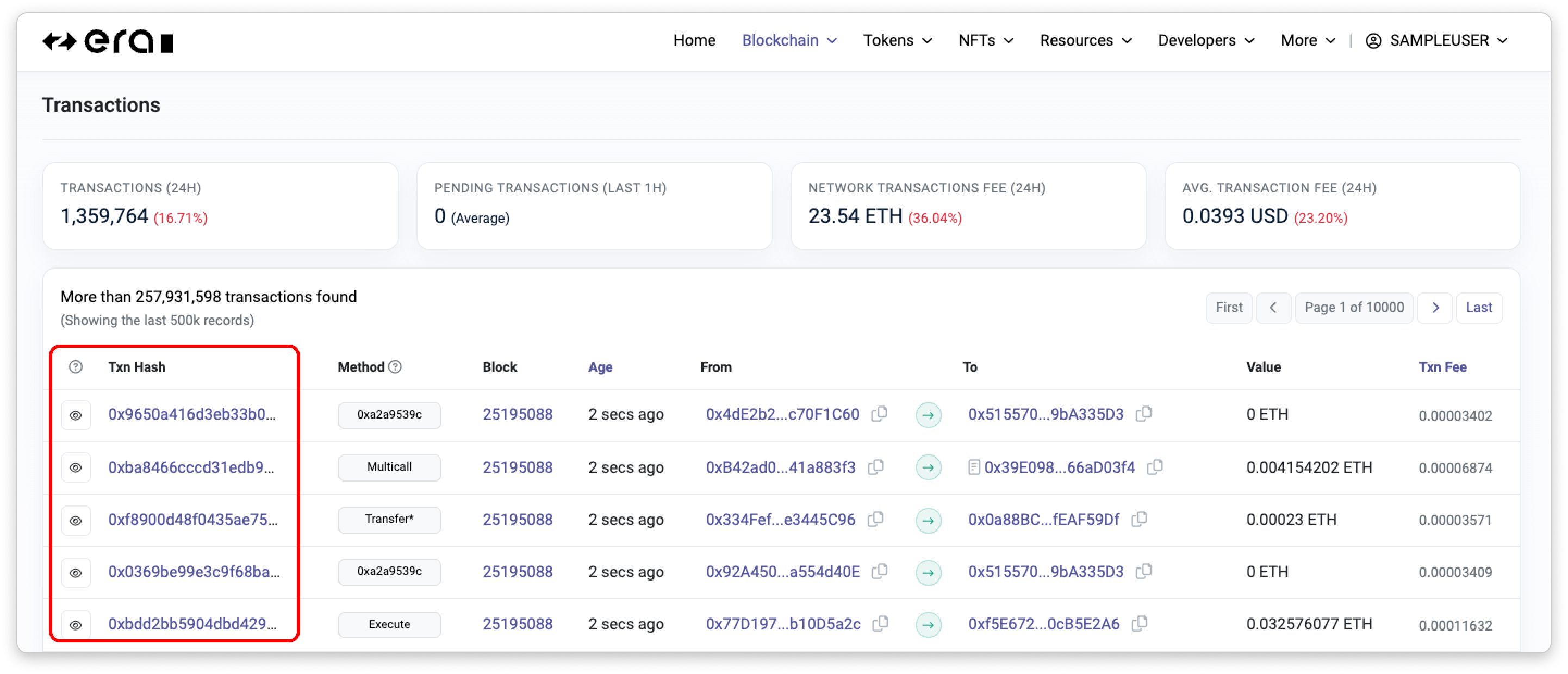1568x674 pixels.
Task: Click contract icon before 0x39E098...66aD03f4
Action: click(x=973, y=467)
